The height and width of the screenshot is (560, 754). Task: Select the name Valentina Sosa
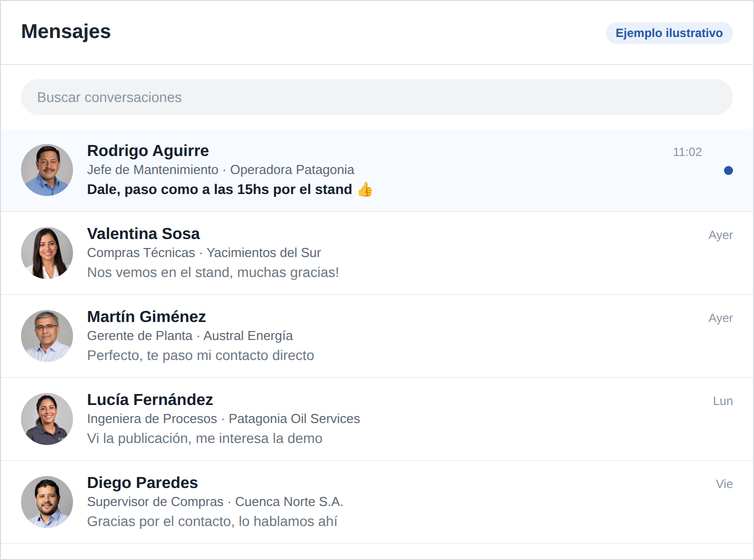point(143,234)
